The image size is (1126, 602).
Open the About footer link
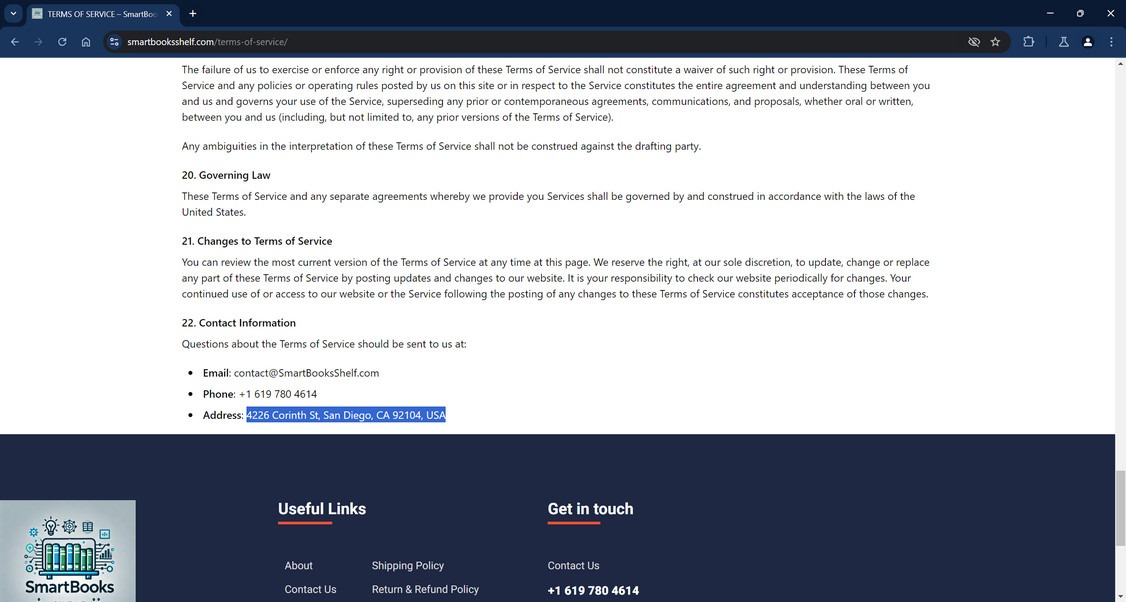click(x=298, y=565)
